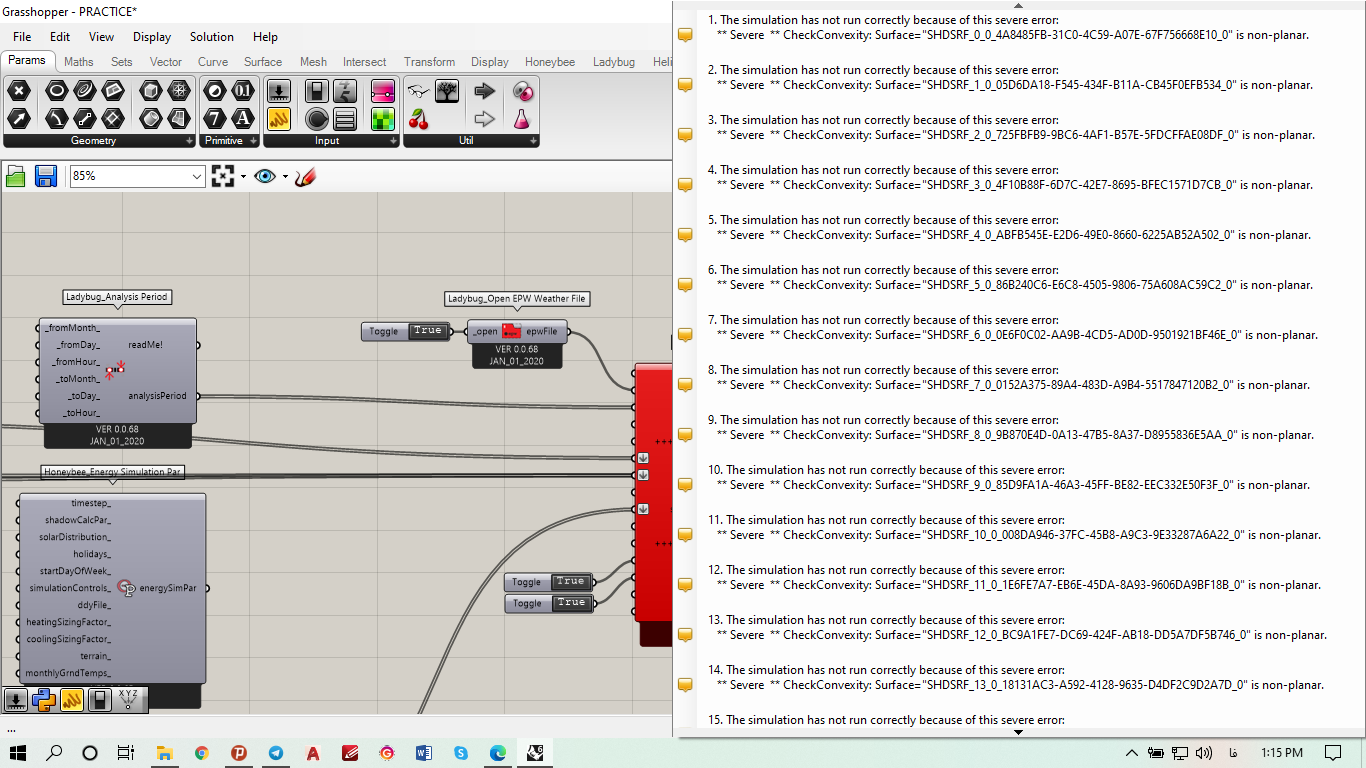Add a Point parameter (hexagon with X)
The height and width of the screenshot is (768, 1366).
19,91
